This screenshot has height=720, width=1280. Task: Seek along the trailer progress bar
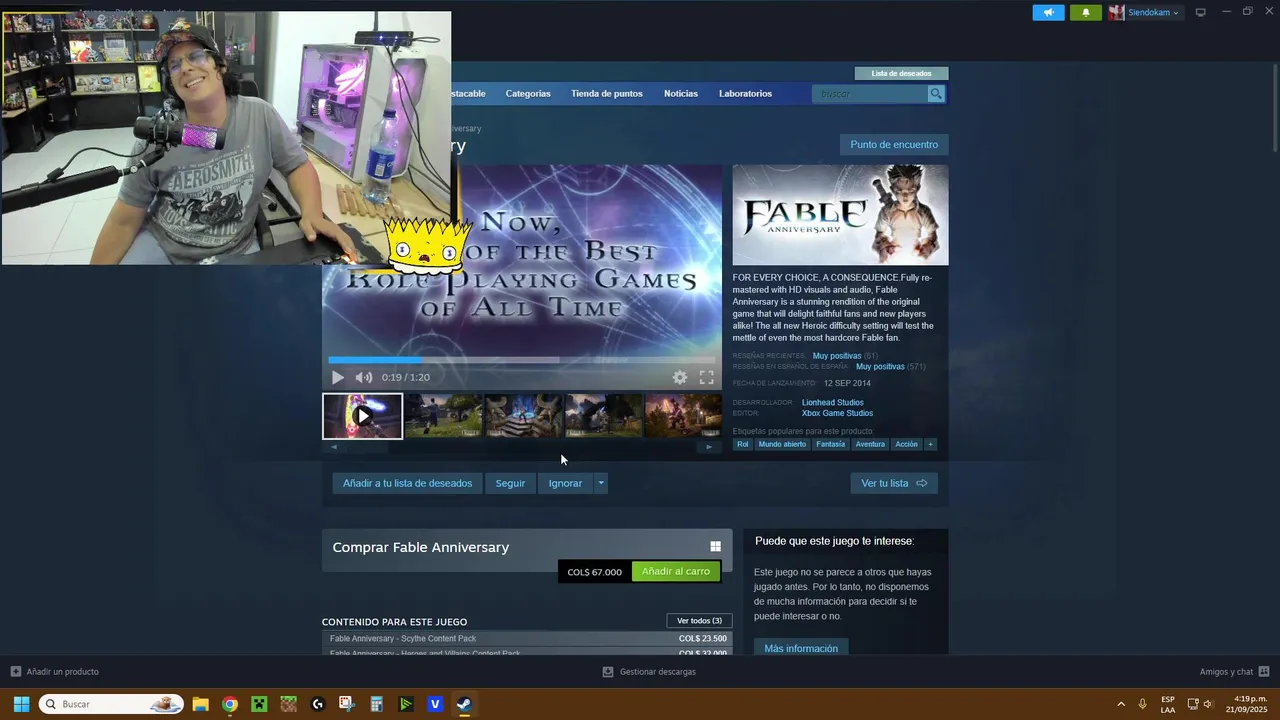tap(522, 360)
